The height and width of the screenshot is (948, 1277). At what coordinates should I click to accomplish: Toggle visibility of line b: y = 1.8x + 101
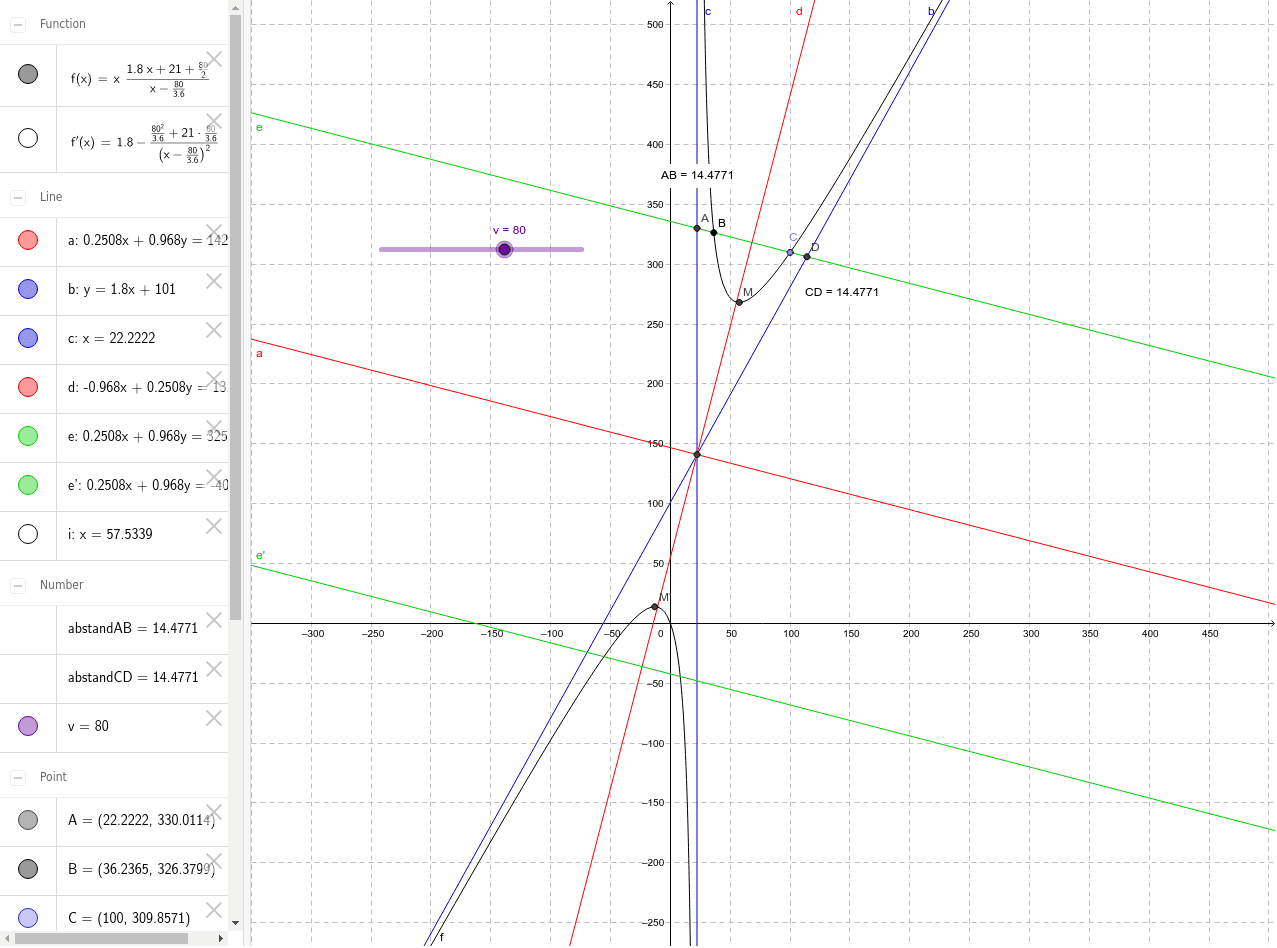(x=28, y=289)
